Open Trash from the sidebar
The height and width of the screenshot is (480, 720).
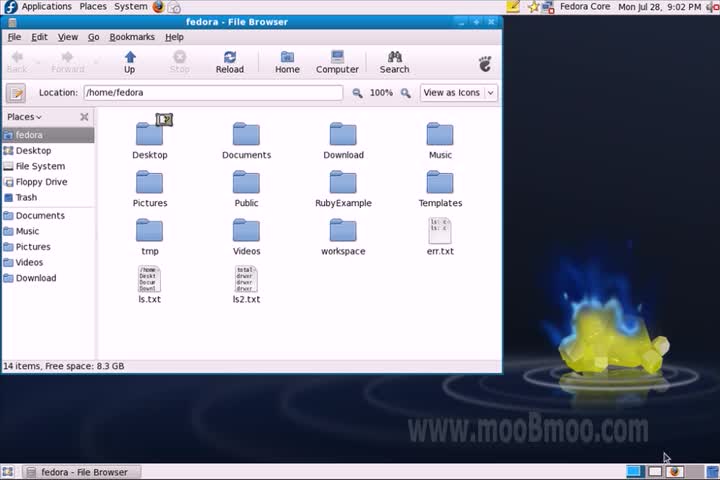coord(48,198)
